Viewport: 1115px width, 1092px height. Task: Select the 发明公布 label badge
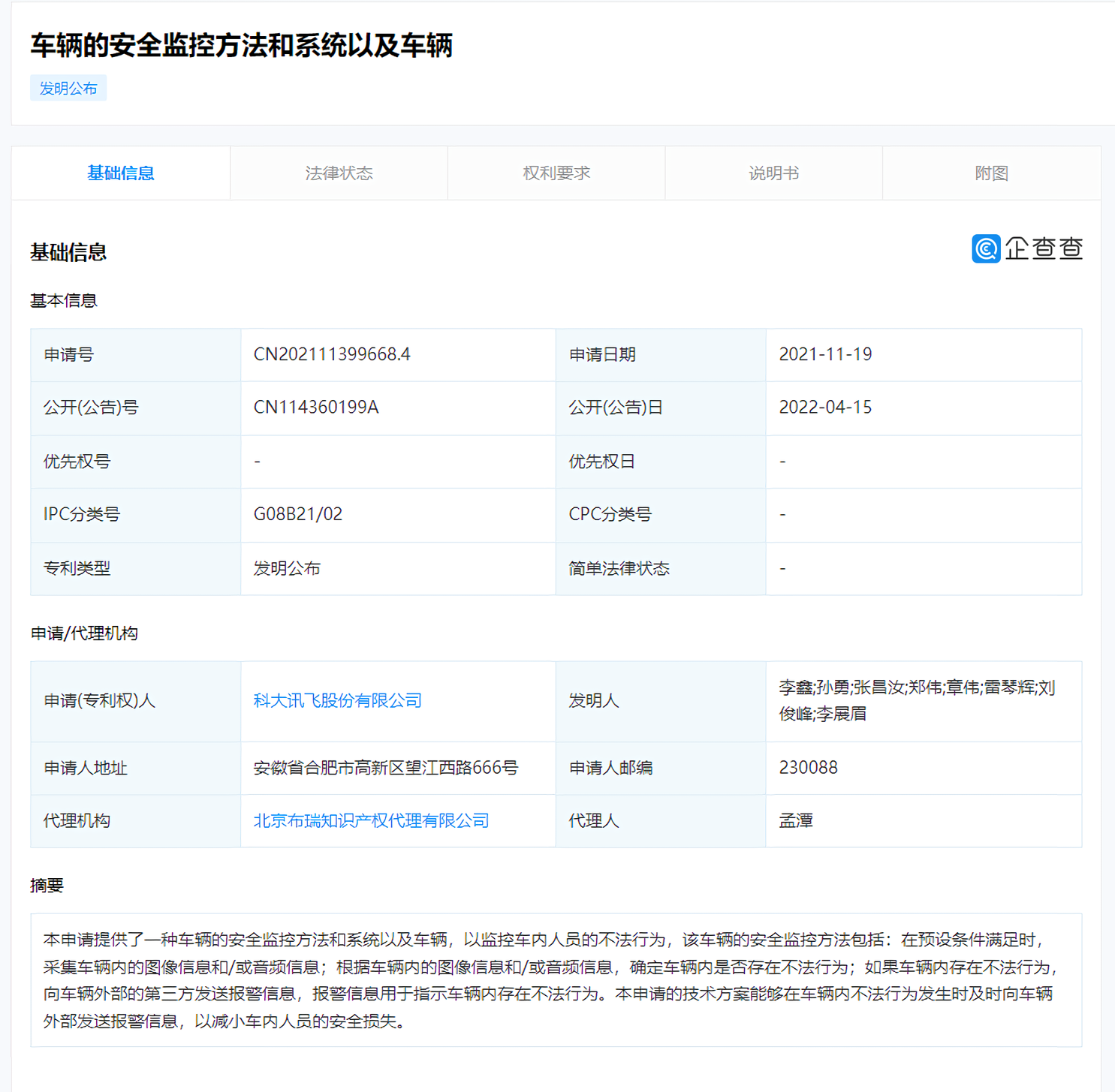[68, 88]
